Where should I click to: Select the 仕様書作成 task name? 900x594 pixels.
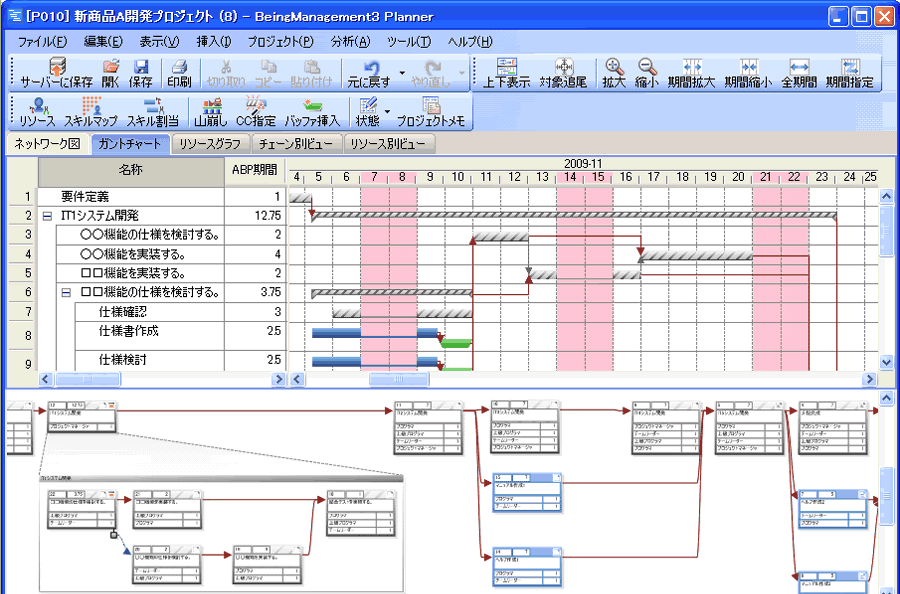coord(129,331)
